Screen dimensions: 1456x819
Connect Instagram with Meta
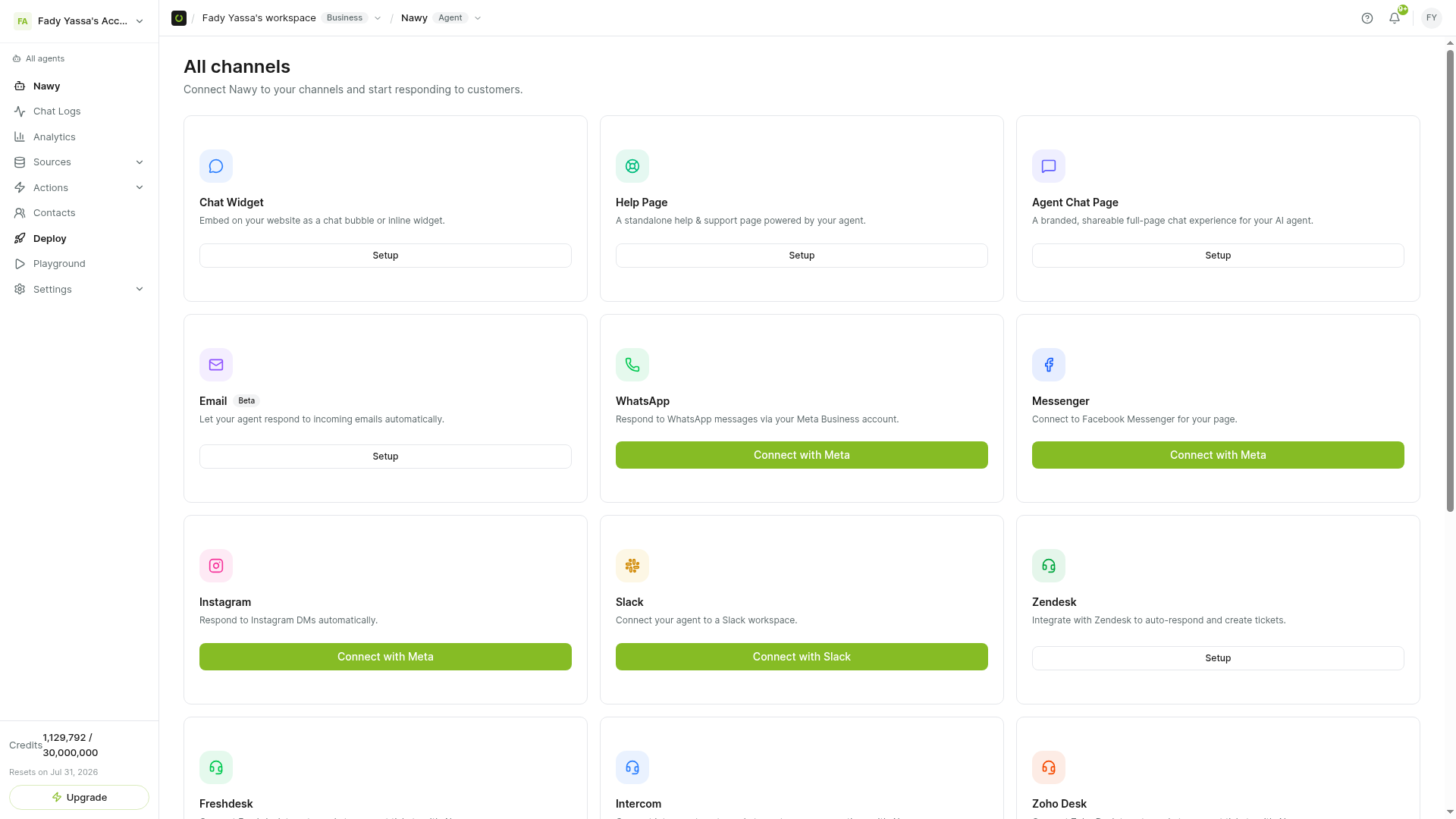(x=385, y=657)
